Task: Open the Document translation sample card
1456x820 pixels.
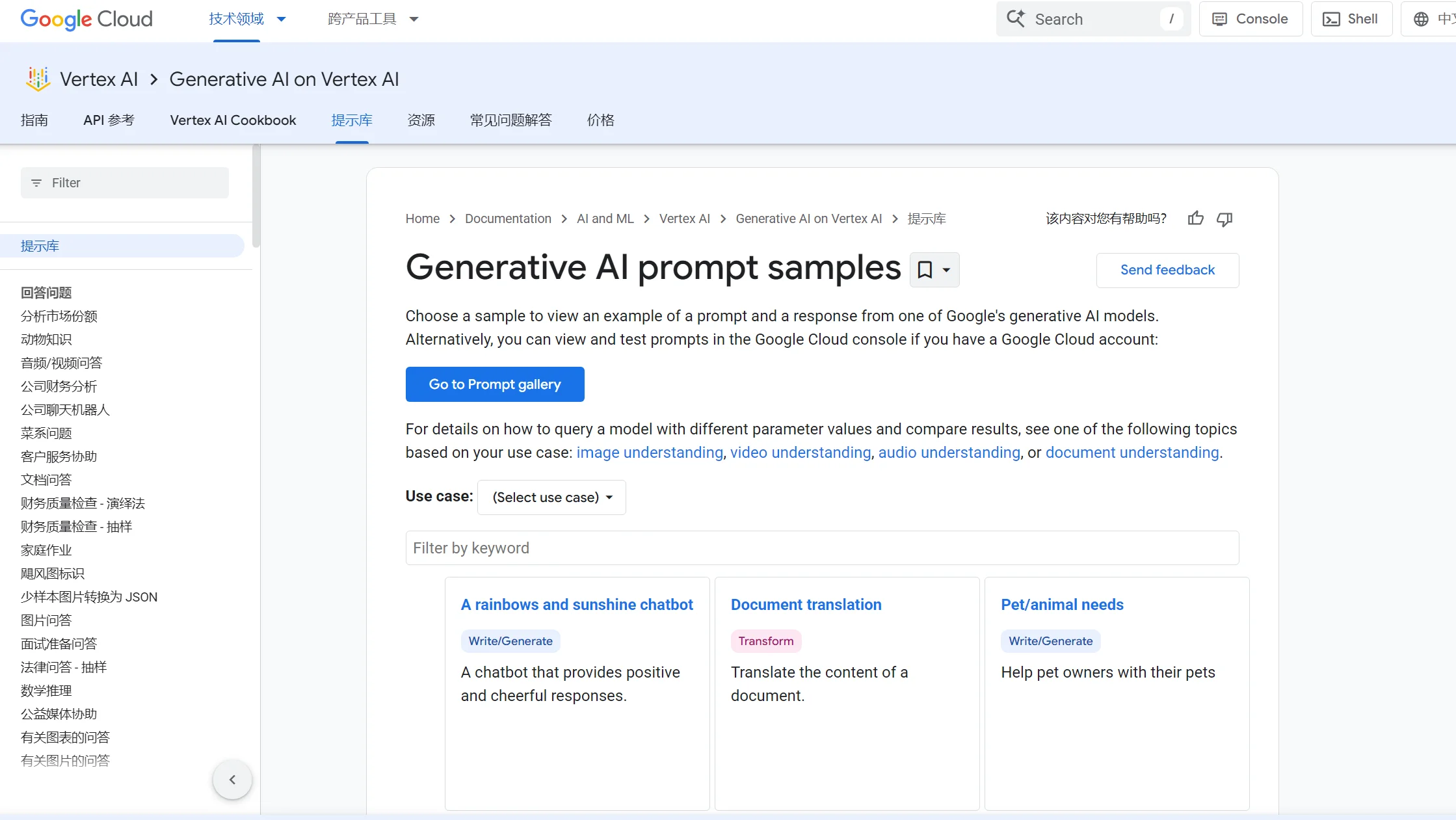Action: 806,605
